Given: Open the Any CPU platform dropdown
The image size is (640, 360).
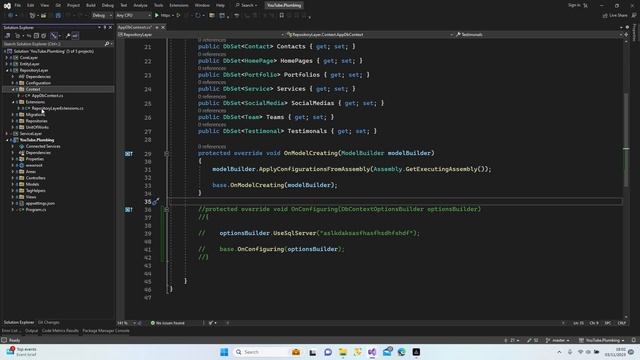Looking at the screenshot, I should pos(133,16).
